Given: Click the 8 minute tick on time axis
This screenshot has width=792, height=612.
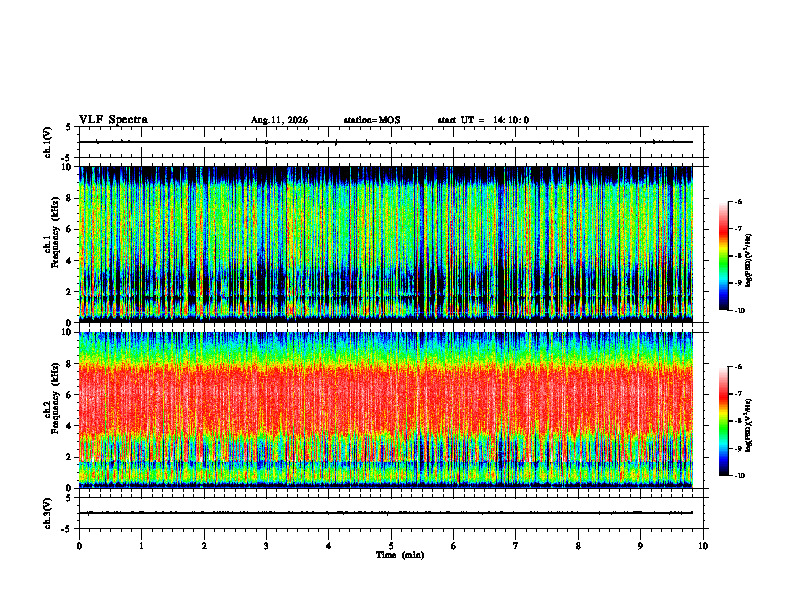Looking at the screenshot, I should coord(578,546).
